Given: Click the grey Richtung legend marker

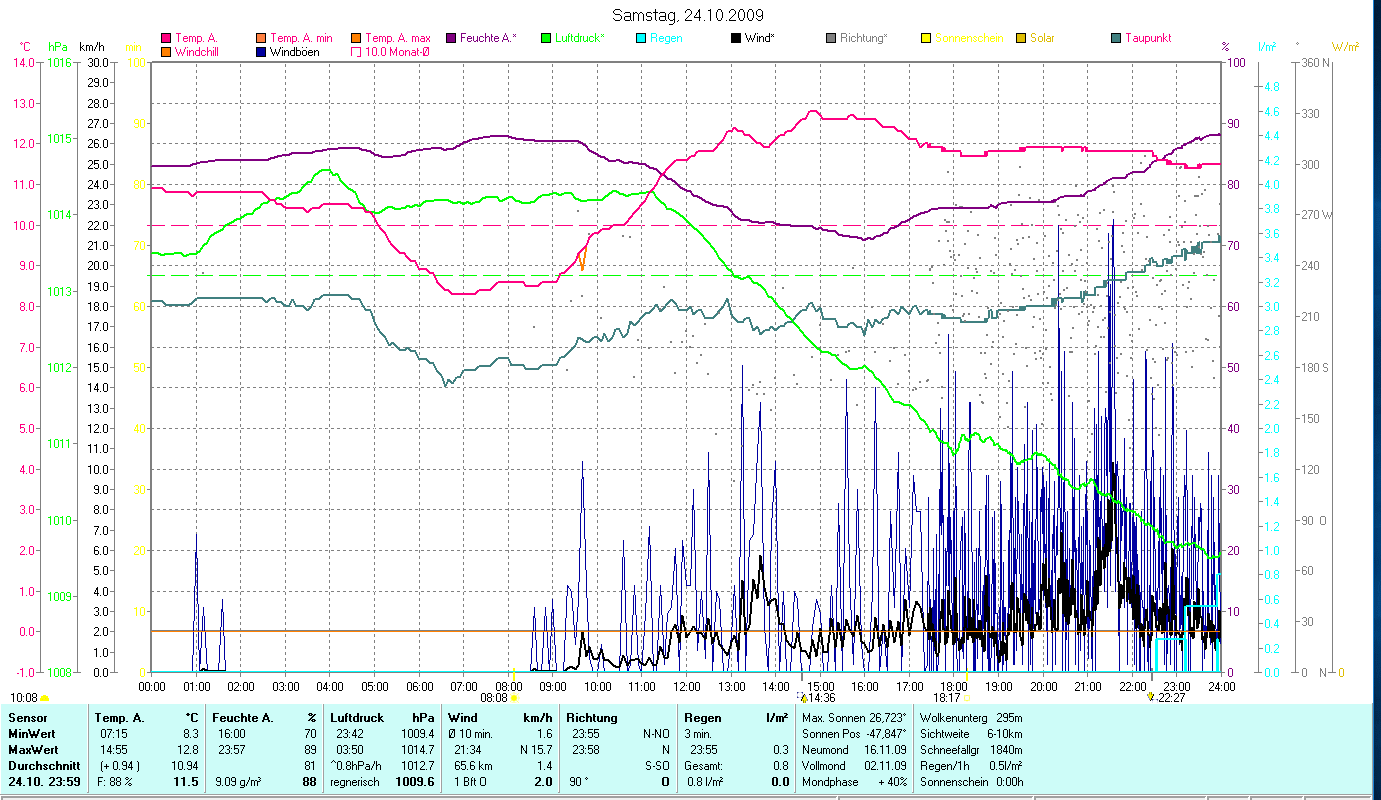Looking at the screenshot, I should click(x=830, y=38).
